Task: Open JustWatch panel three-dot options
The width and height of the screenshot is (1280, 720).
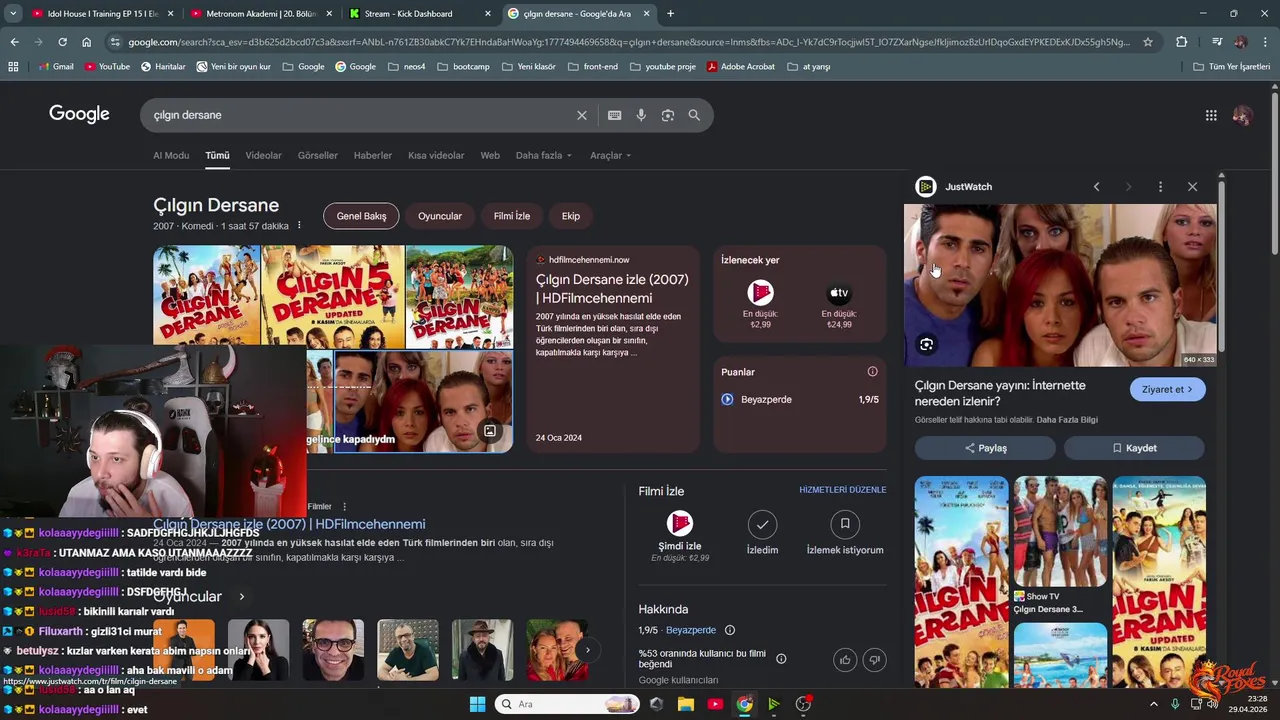Action: coord(1160,187)
